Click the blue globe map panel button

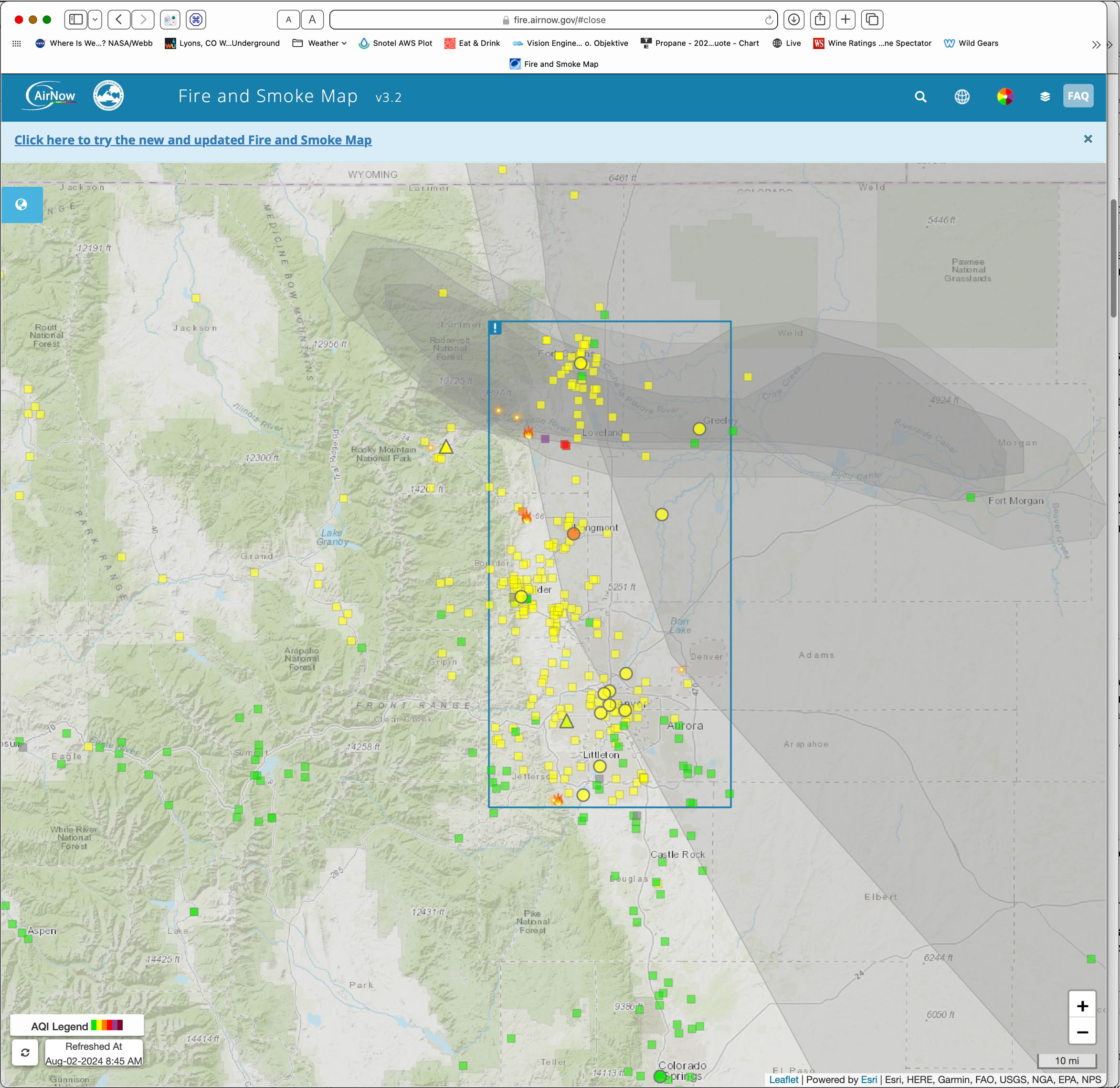21,205
